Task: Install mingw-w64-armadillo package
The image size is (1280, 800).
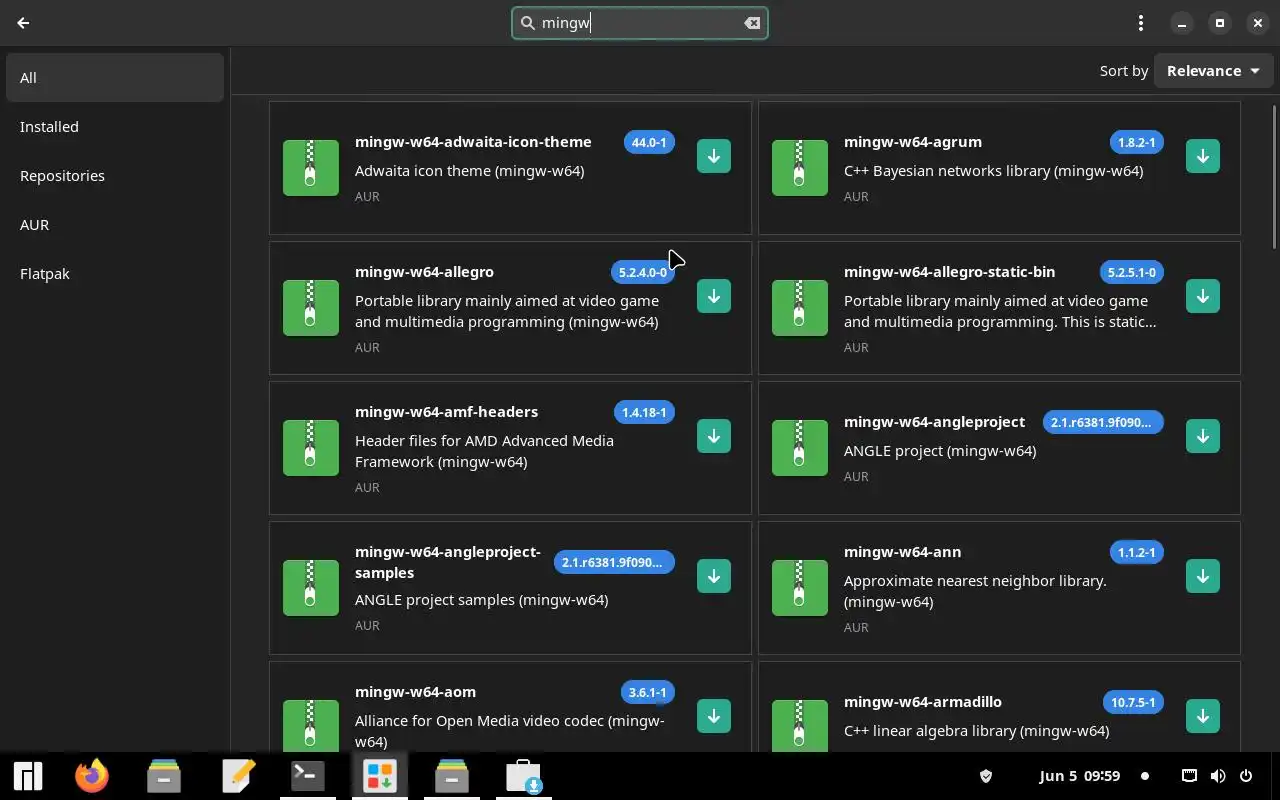Action: point(1203,716)
